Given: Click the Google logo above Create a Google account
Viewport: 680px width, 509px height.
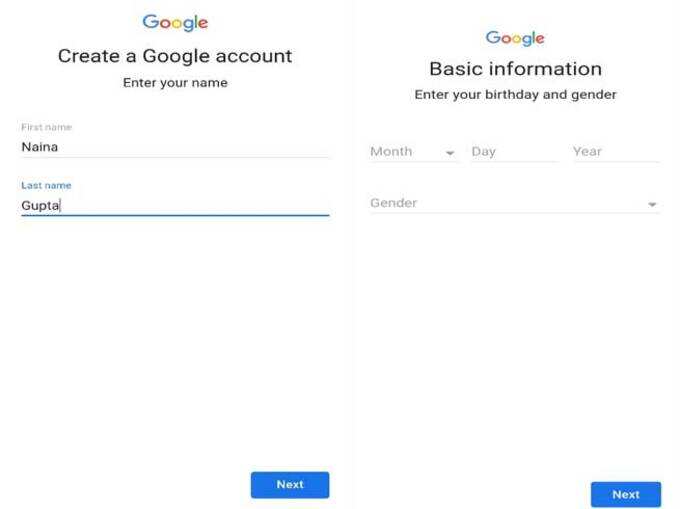Looking at the screenshot, I should [175, 23].
